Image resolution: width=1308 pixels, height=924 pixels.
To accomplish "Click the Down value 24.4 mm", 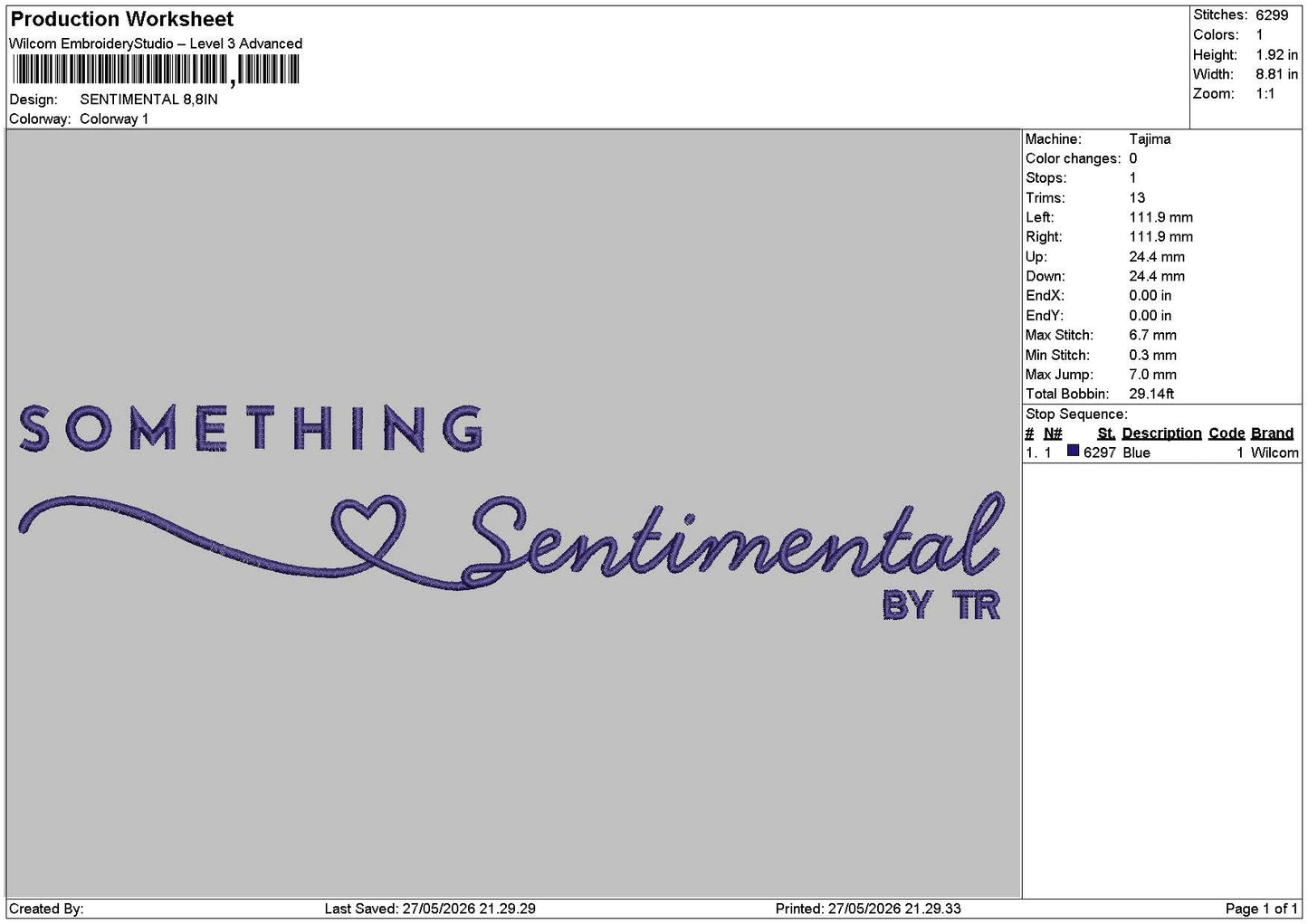I will point(1157,277).
